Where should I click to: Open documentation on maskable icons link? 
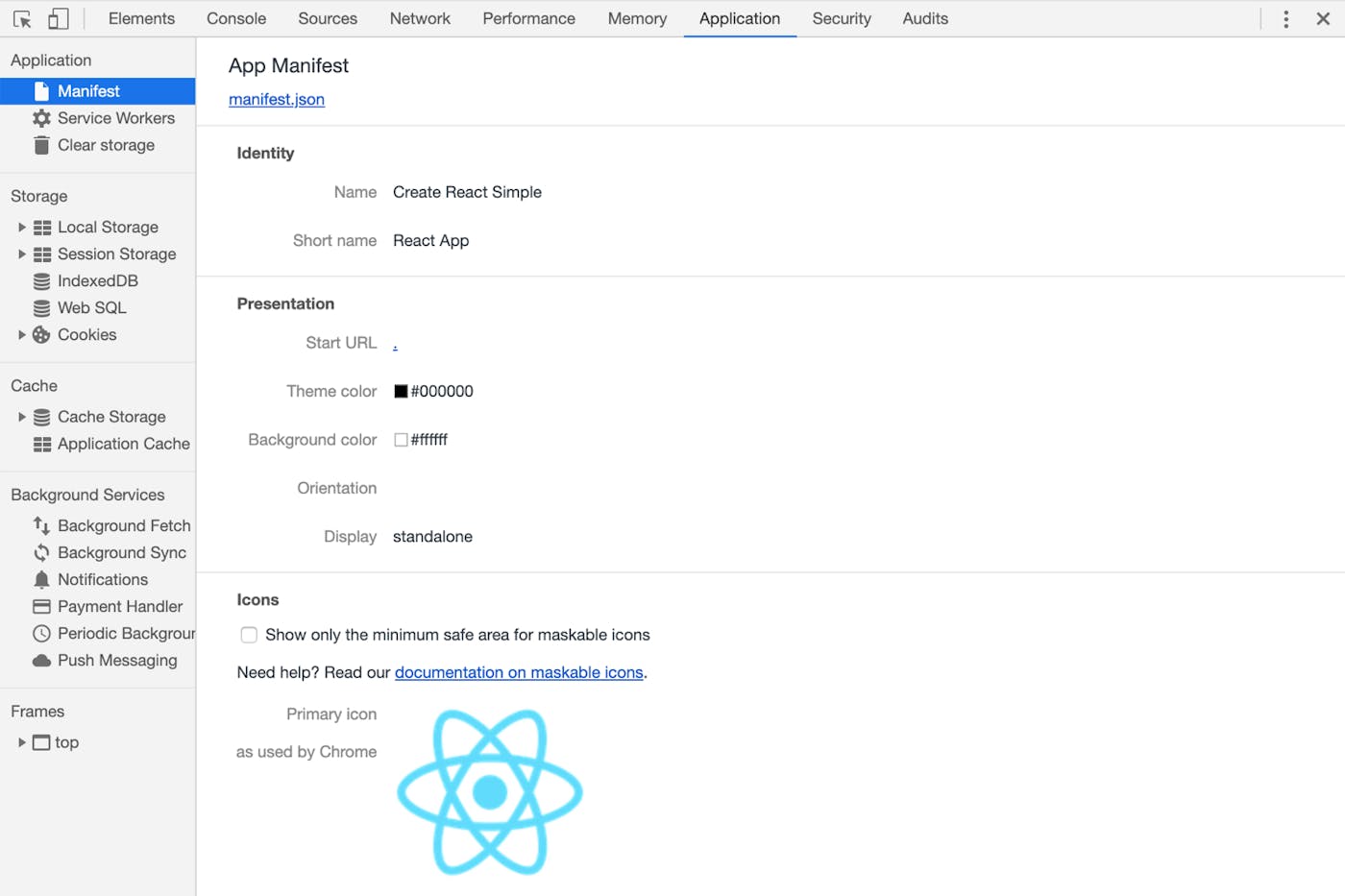coord(519,672)
